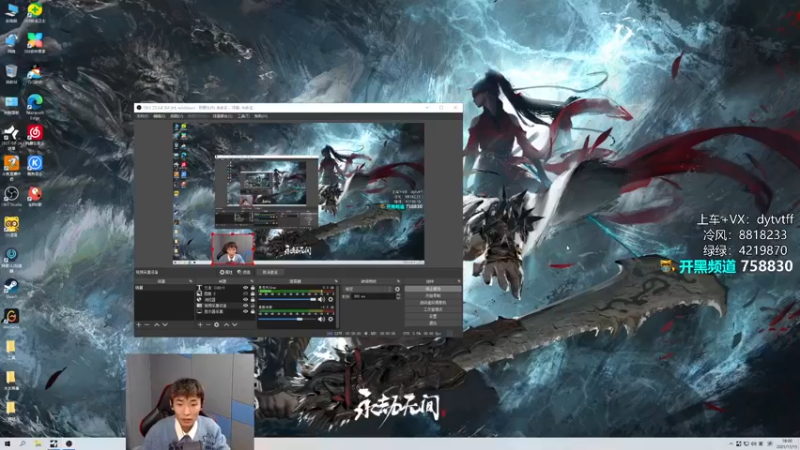
Task: Open the Edit menu in OBS
Action: 159,116
